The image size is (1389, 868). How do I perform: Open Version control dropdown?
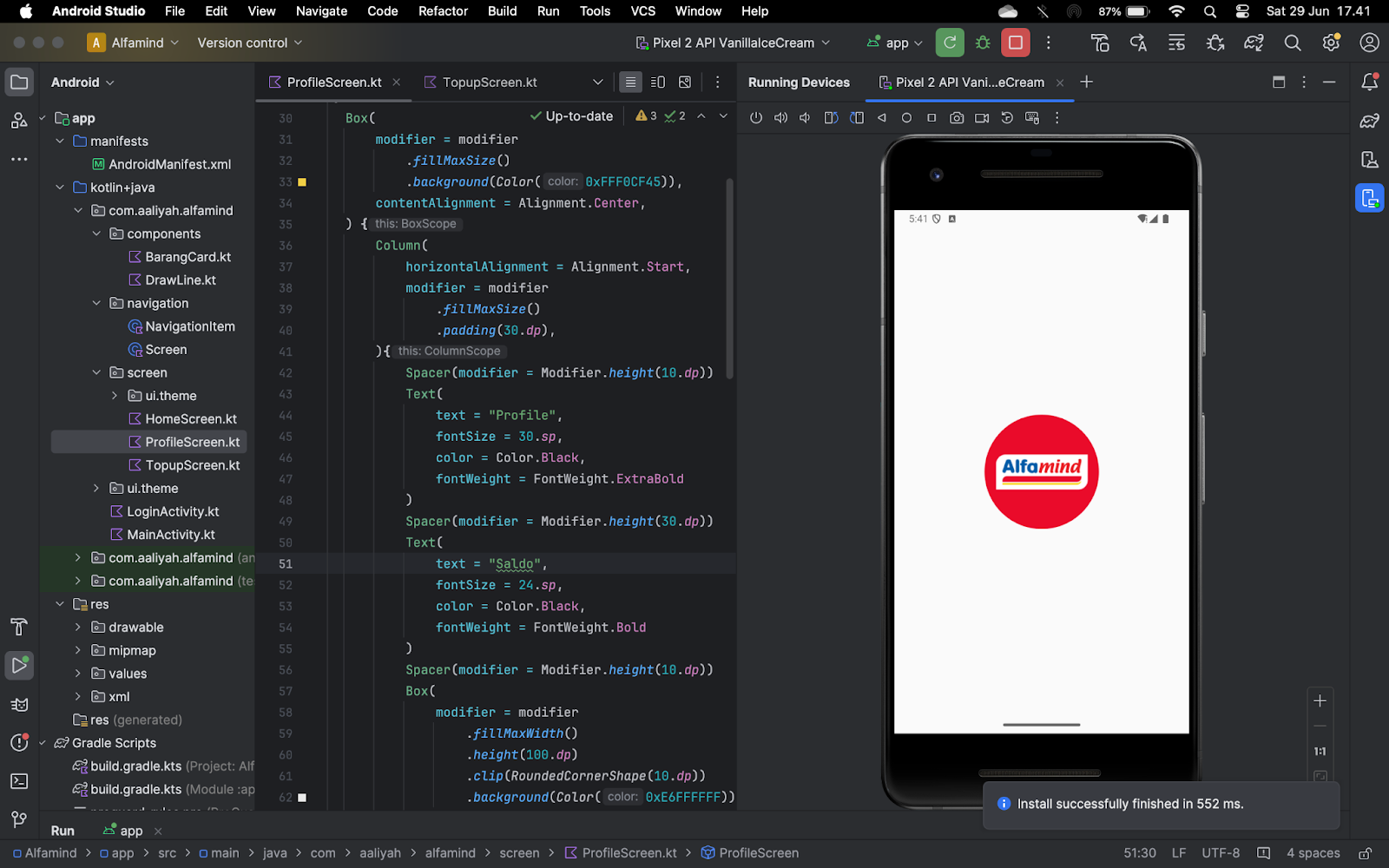250,43
